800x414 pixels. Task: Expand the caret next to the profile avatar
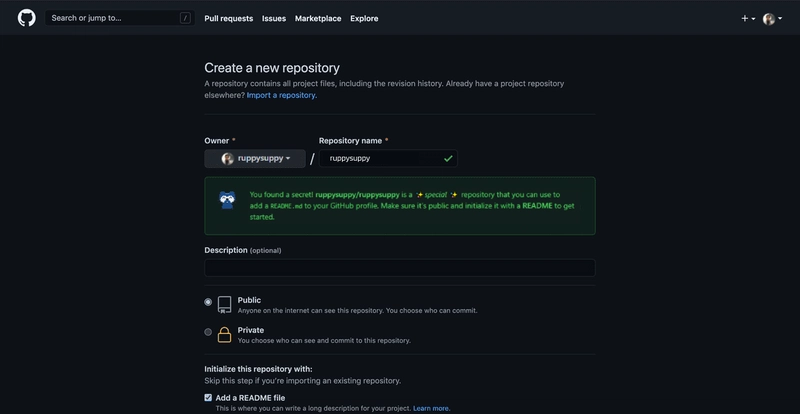click(x=780, y=19)
